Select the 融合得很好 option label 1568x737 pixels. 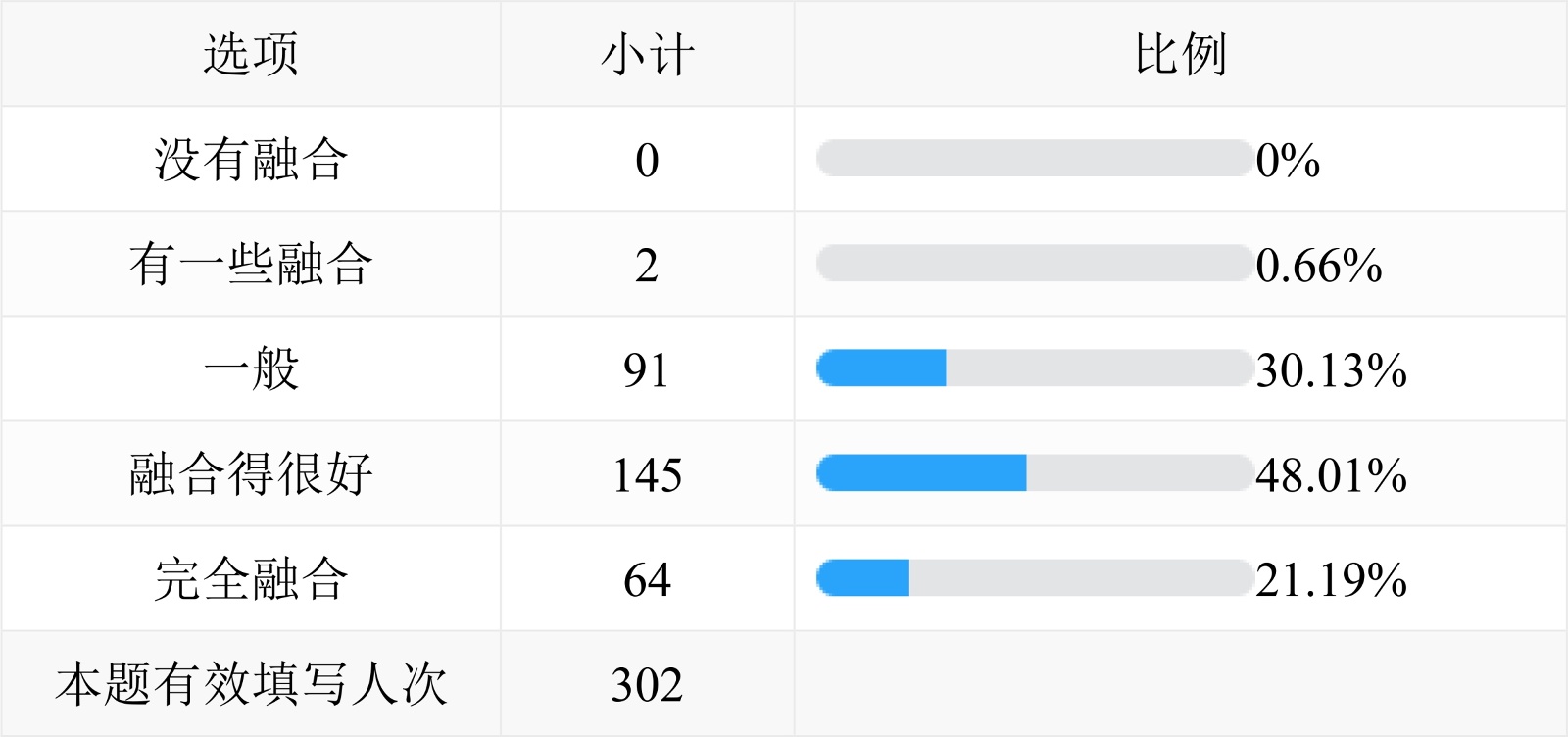pyautogui.click(x=251, y=474)
